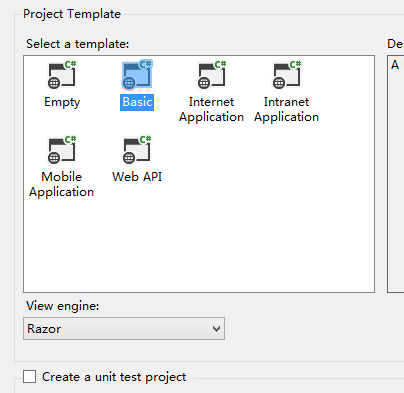Viewport: 404px width, 393px height.
Task: Pick the Intranet Application template icon
Action: coord(287,75)
